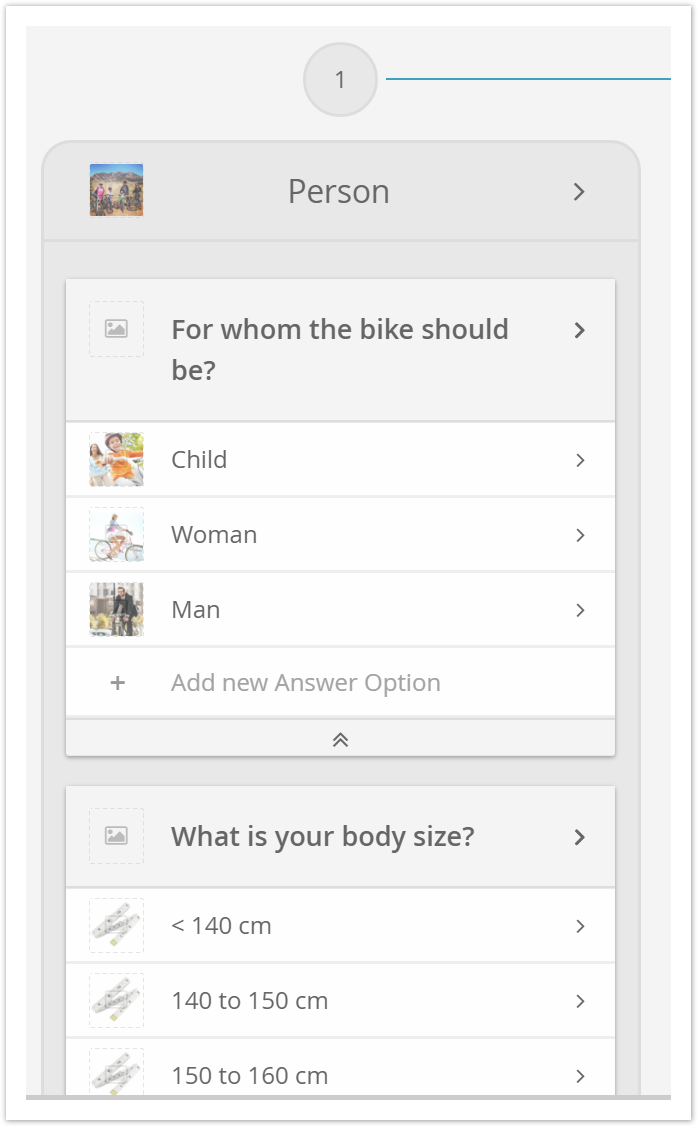Viewport: 697px width, 1126px height.
Task: Expand 'What is your body size?' chevron
Action: [579, 837]
